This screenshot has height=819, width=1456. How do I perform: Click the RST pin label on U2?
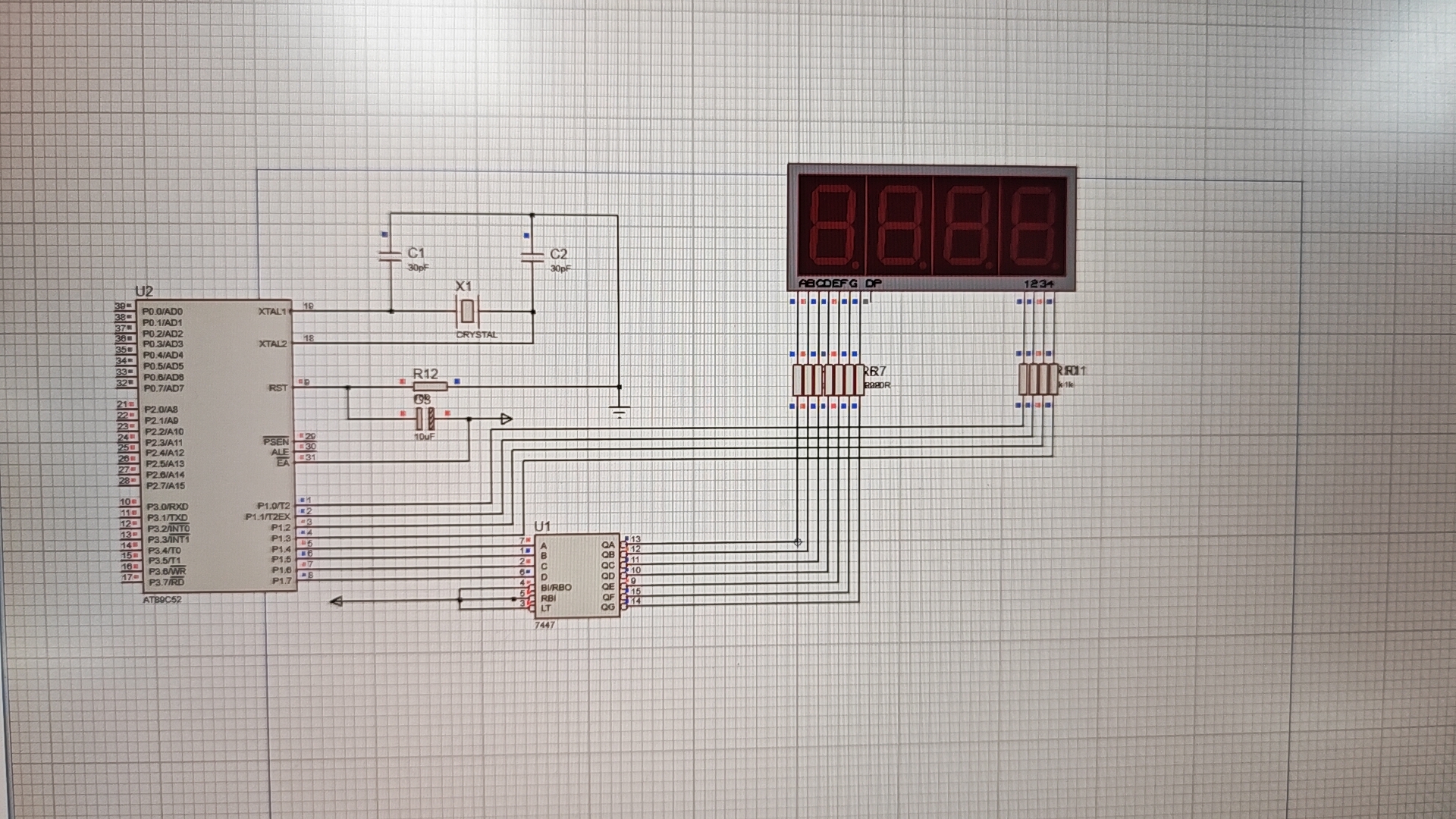(x=278, y=388)
